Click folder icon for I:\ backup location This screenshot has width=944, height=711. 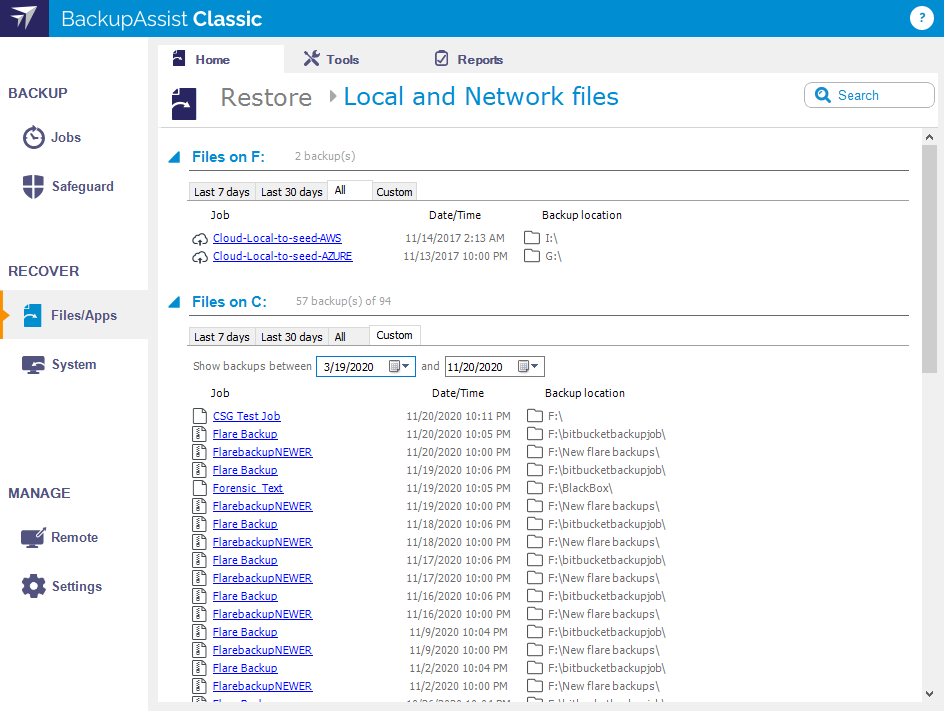532,237
